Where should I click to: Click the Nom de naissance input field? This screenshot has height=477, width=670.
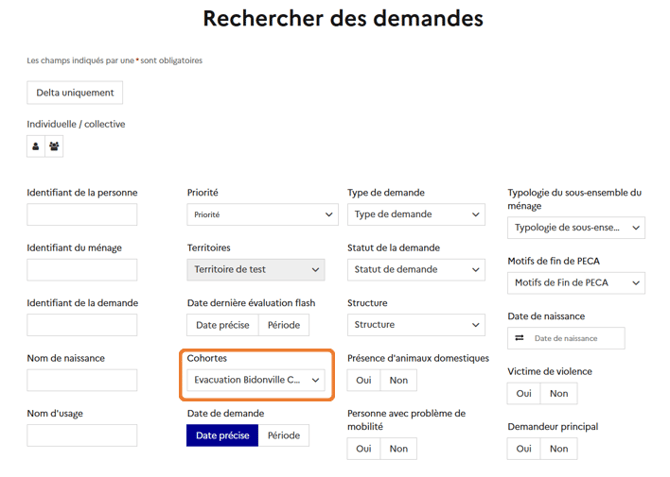click(82, 380)
